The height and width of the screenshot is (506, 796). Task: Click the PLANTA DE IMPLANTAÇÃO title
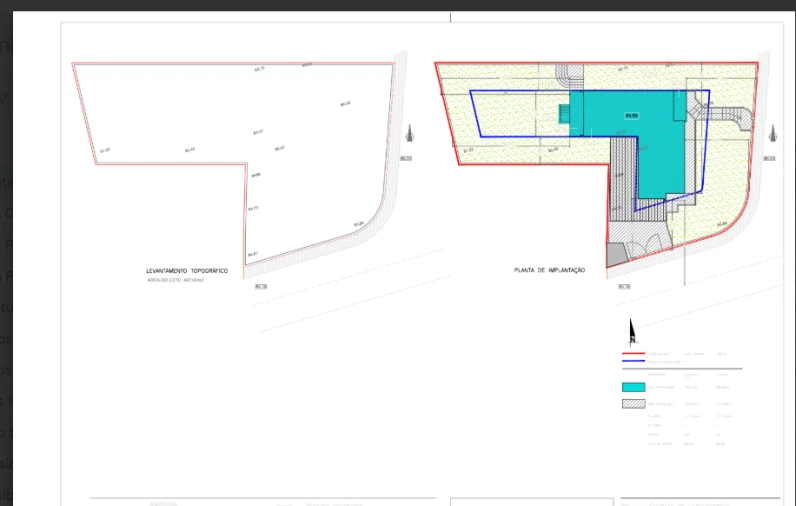(549, 270)
